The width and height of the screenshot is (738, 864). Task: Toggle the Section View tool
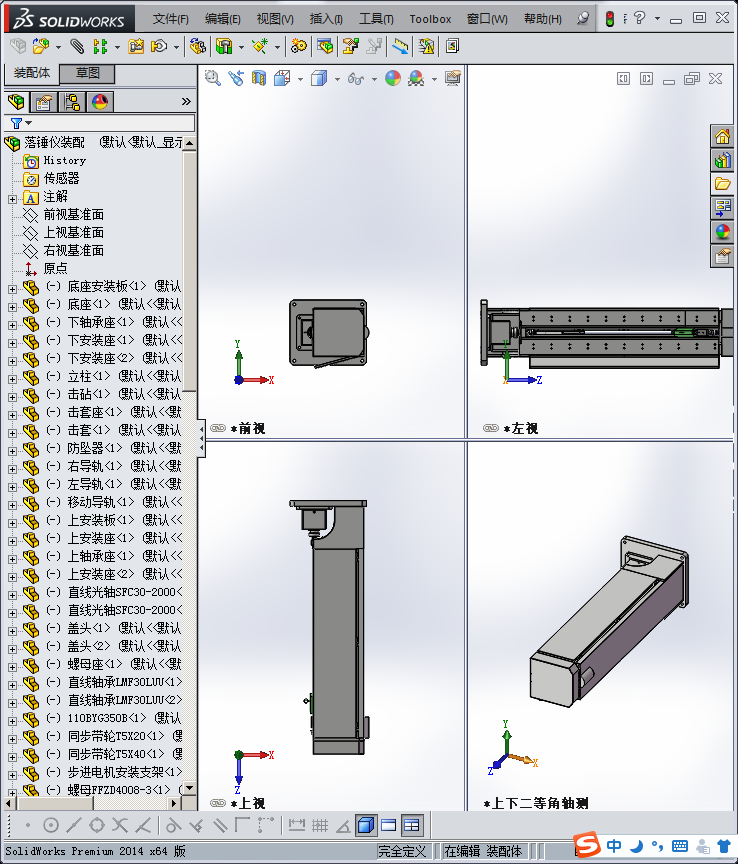click(258, 78)
